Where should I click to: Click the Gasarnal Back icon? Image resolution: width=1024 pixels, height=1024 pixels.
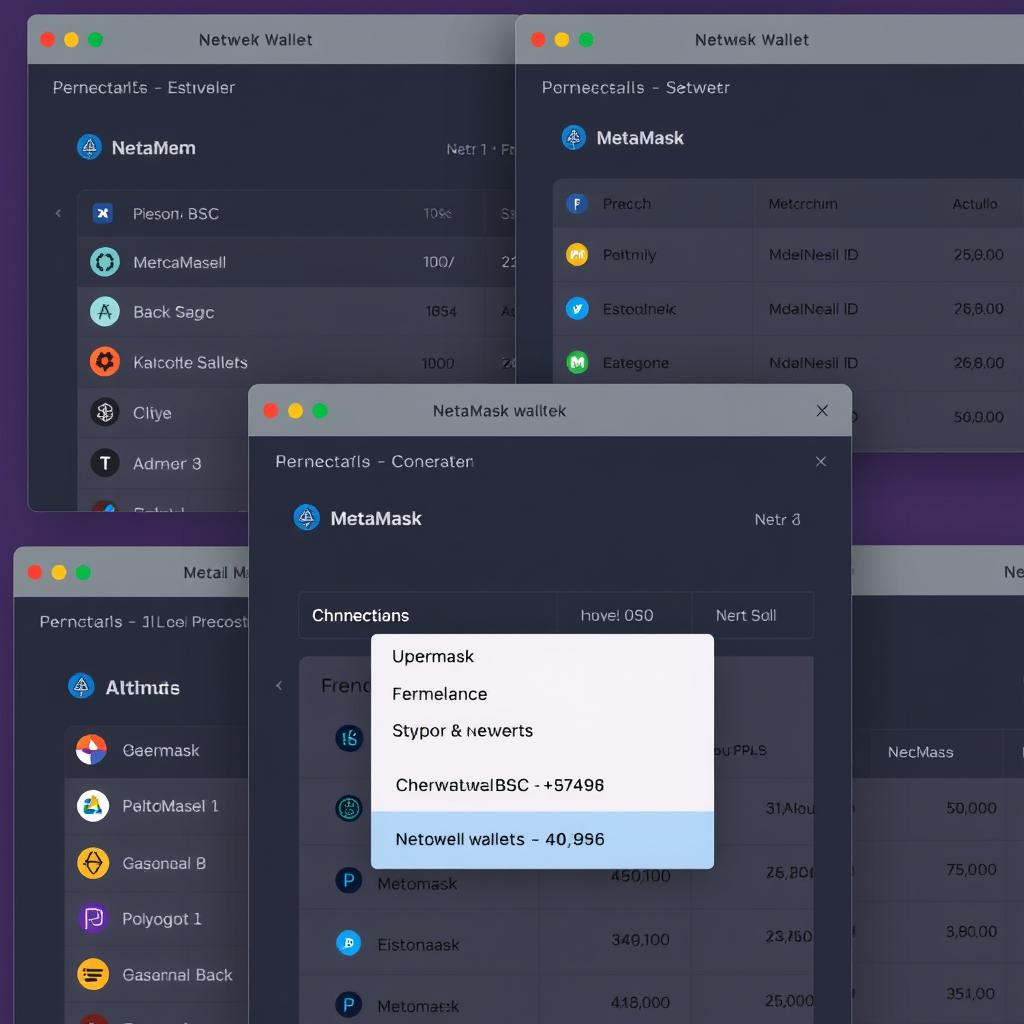tap(93, 974)
